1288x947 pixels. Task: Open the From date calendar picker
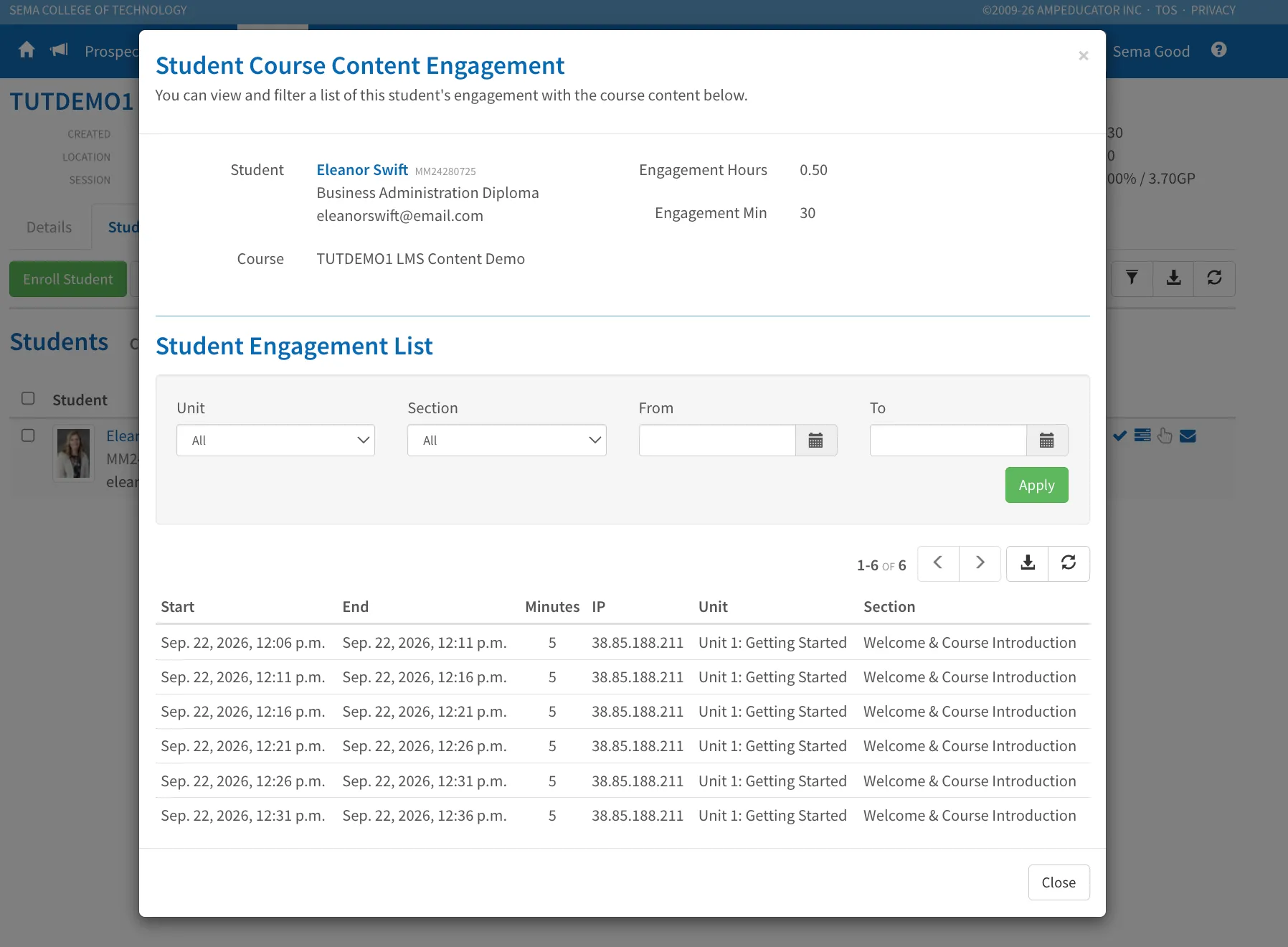pos(815,440)
